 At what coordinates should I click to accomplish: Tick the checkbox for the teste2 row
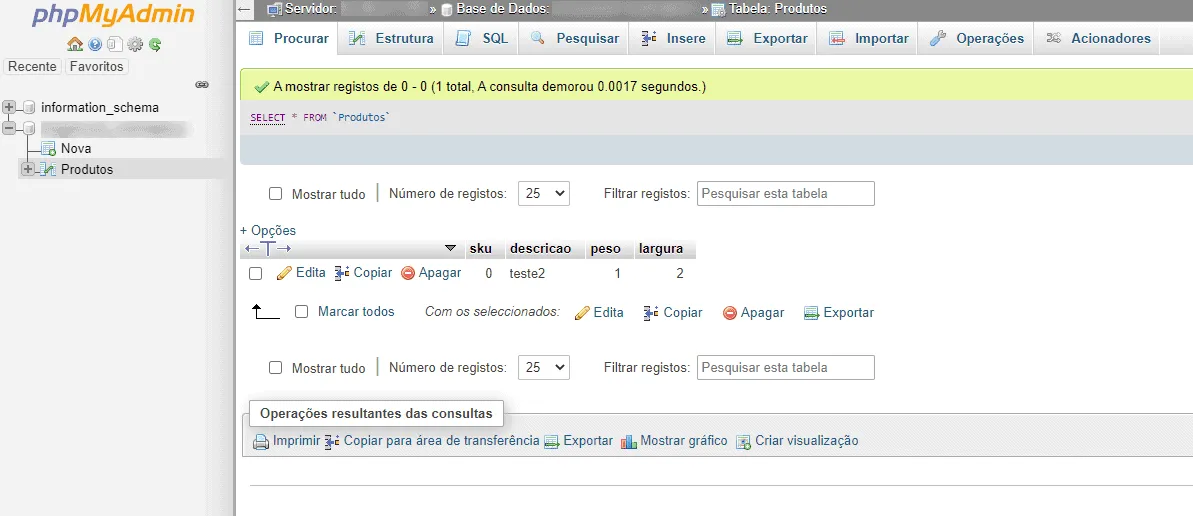point(256,273)
